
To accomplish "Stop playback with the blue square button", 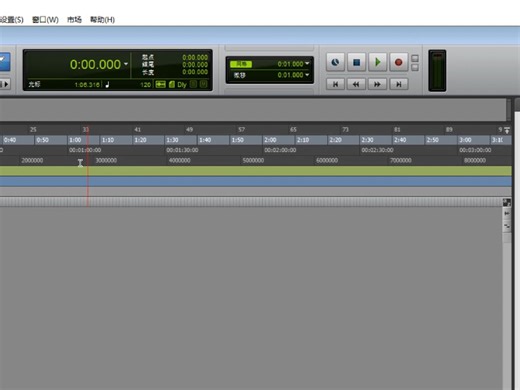I will point(356,62).
